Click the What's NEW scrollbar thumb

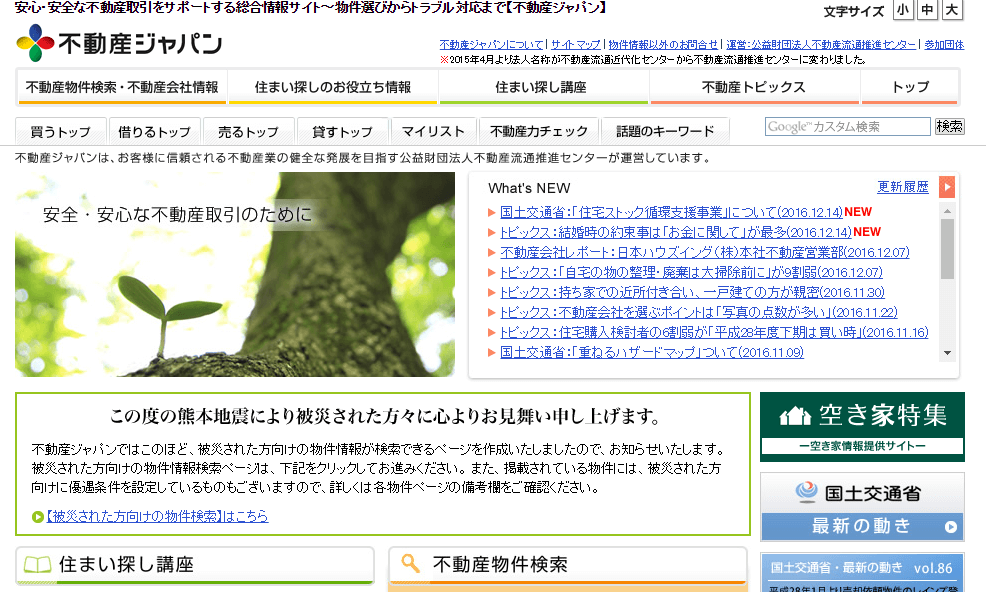(947, 249)
